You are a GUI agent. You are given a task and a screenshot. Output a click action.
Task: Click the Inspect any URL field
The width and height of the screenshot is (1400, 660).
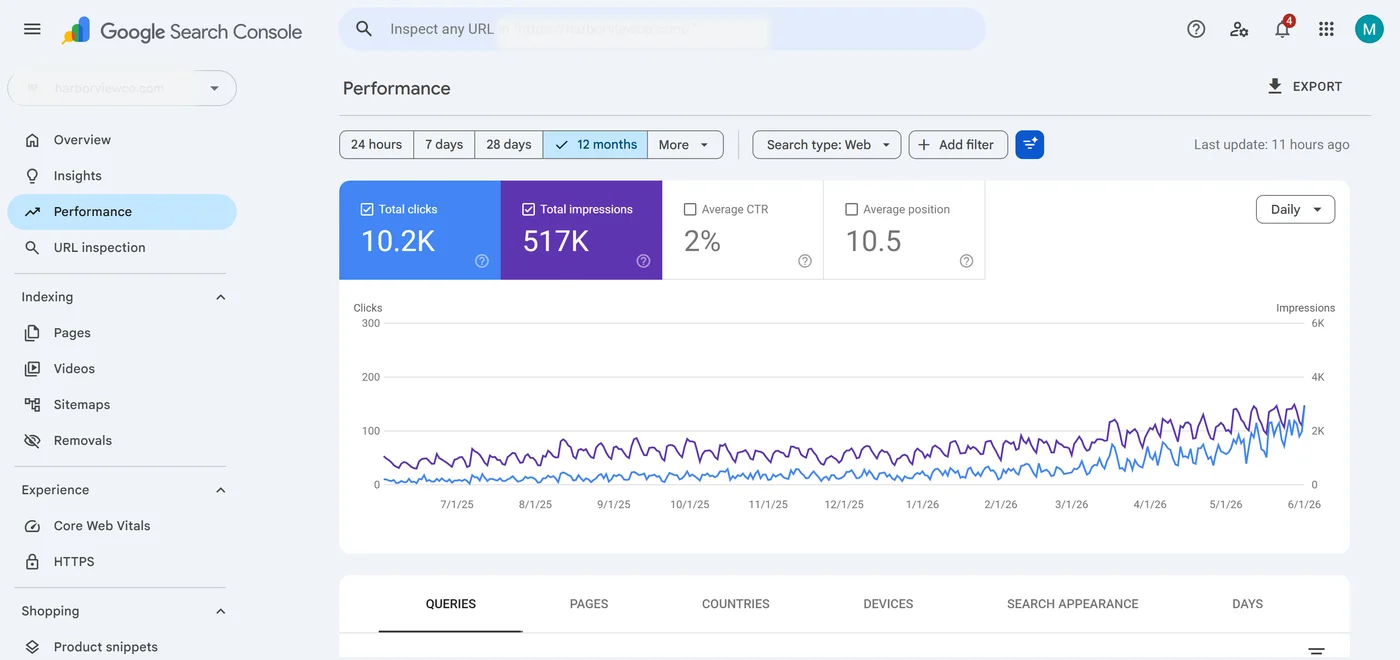(x=662, y=29)
